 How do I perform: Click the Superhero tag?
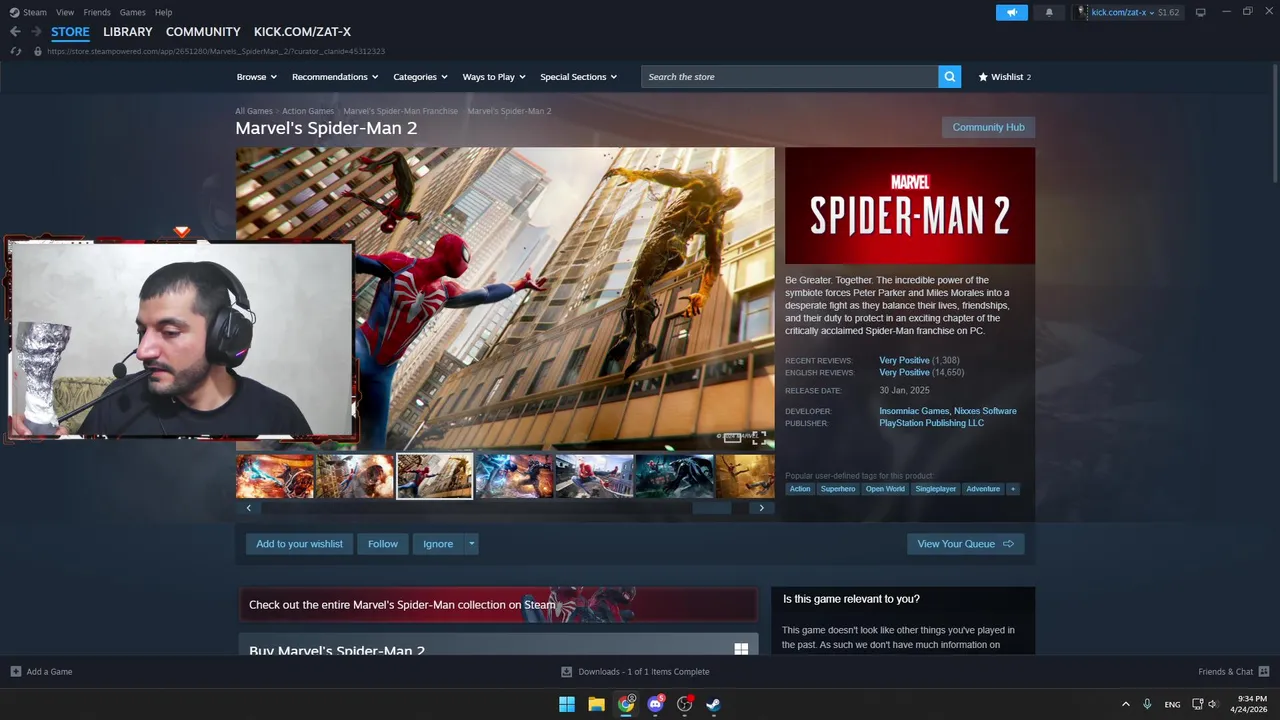coord(838,489)
